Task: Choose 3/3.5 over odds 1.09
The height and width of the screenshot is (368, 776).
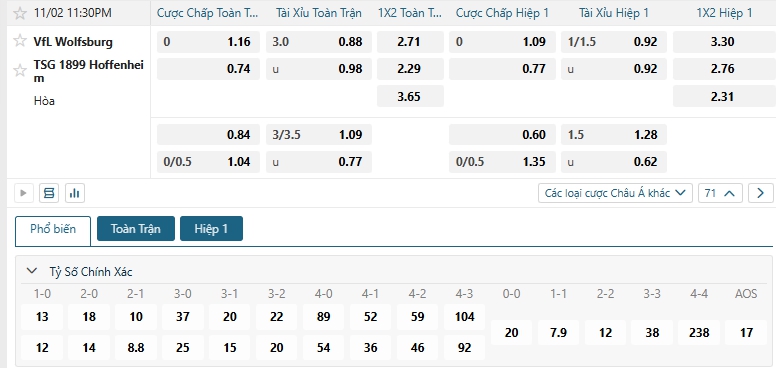Action: pos(319,135)
